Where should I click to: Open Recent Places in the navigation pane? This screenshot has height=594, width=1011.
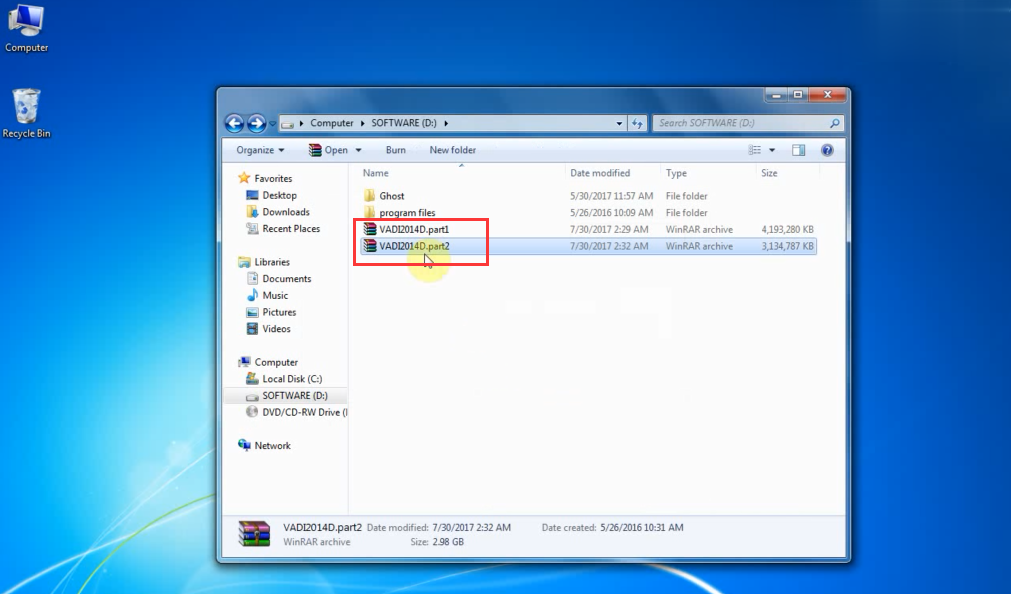coord(291,229)
